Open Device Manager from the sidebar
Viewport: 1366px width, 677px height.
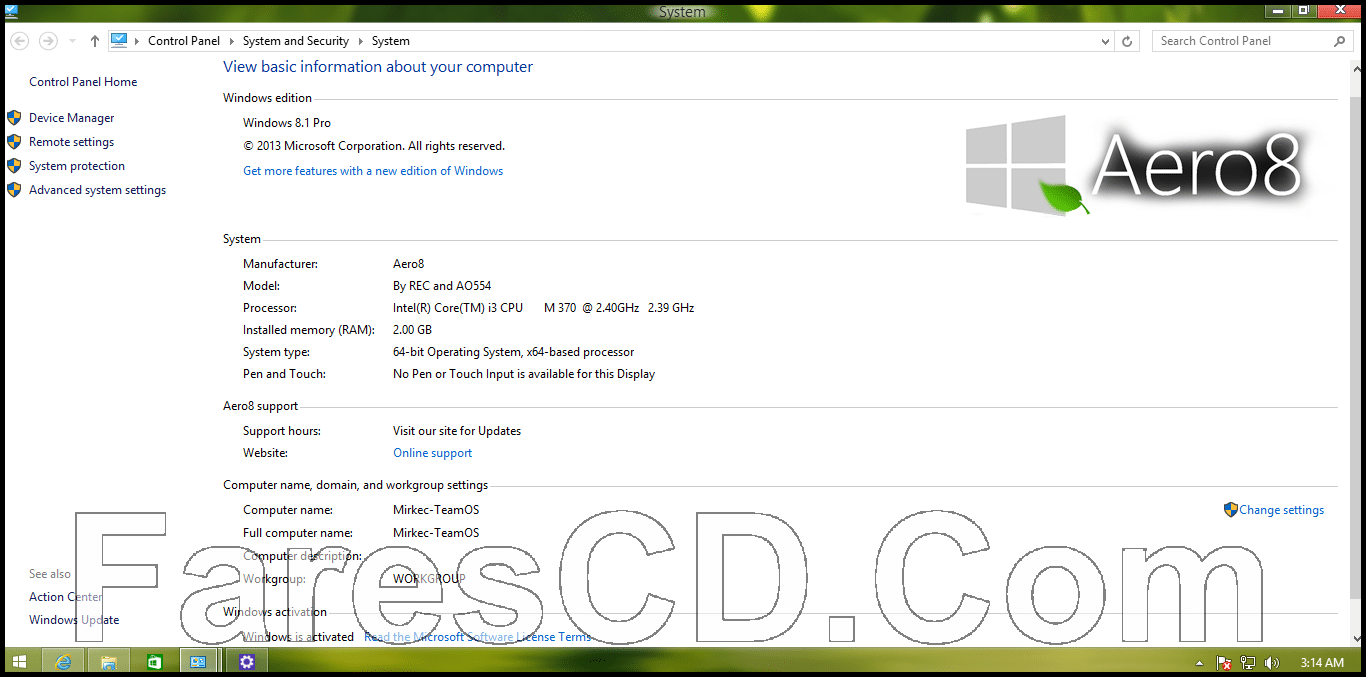pos(72,118)
